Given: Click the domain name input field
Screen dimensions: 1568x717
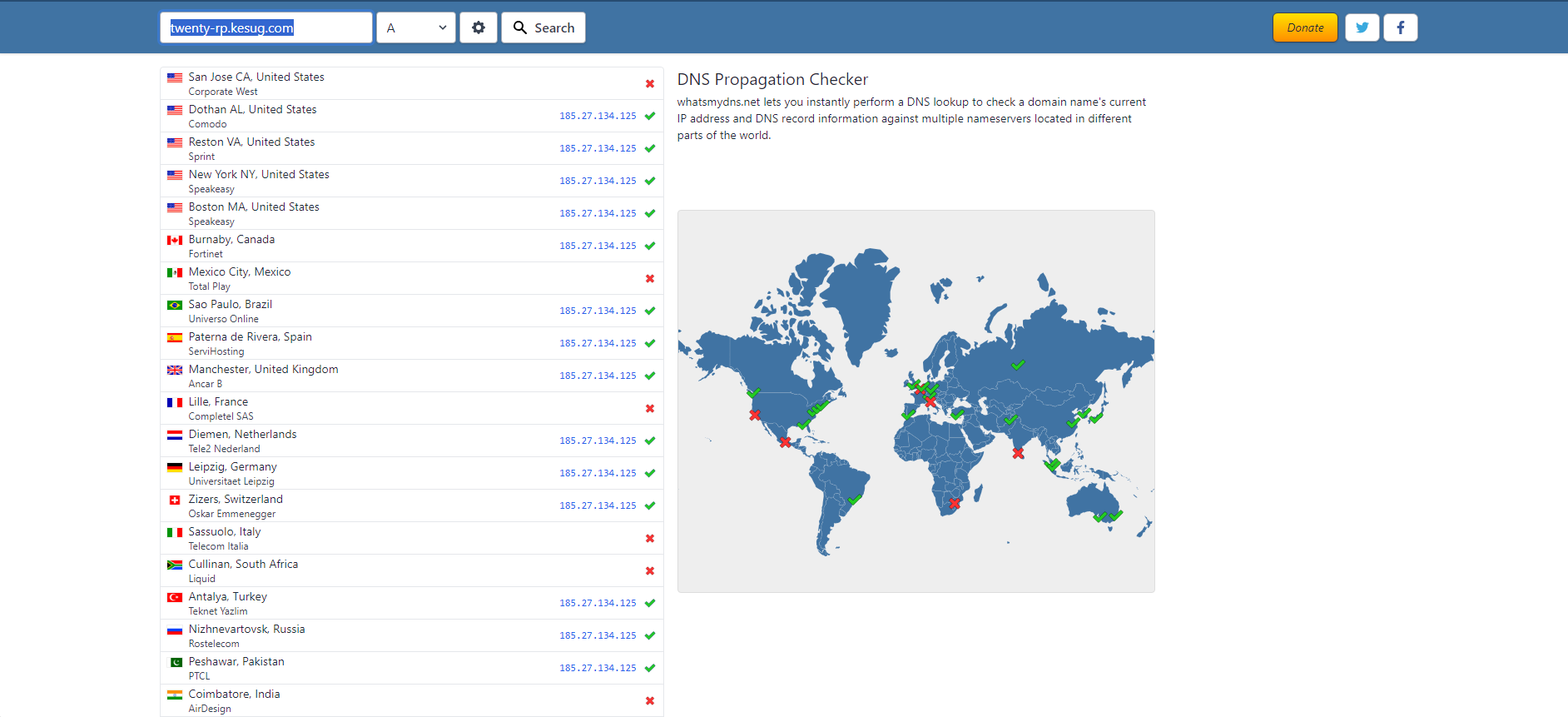Looking at the screenshot, I should pos(265,27).
